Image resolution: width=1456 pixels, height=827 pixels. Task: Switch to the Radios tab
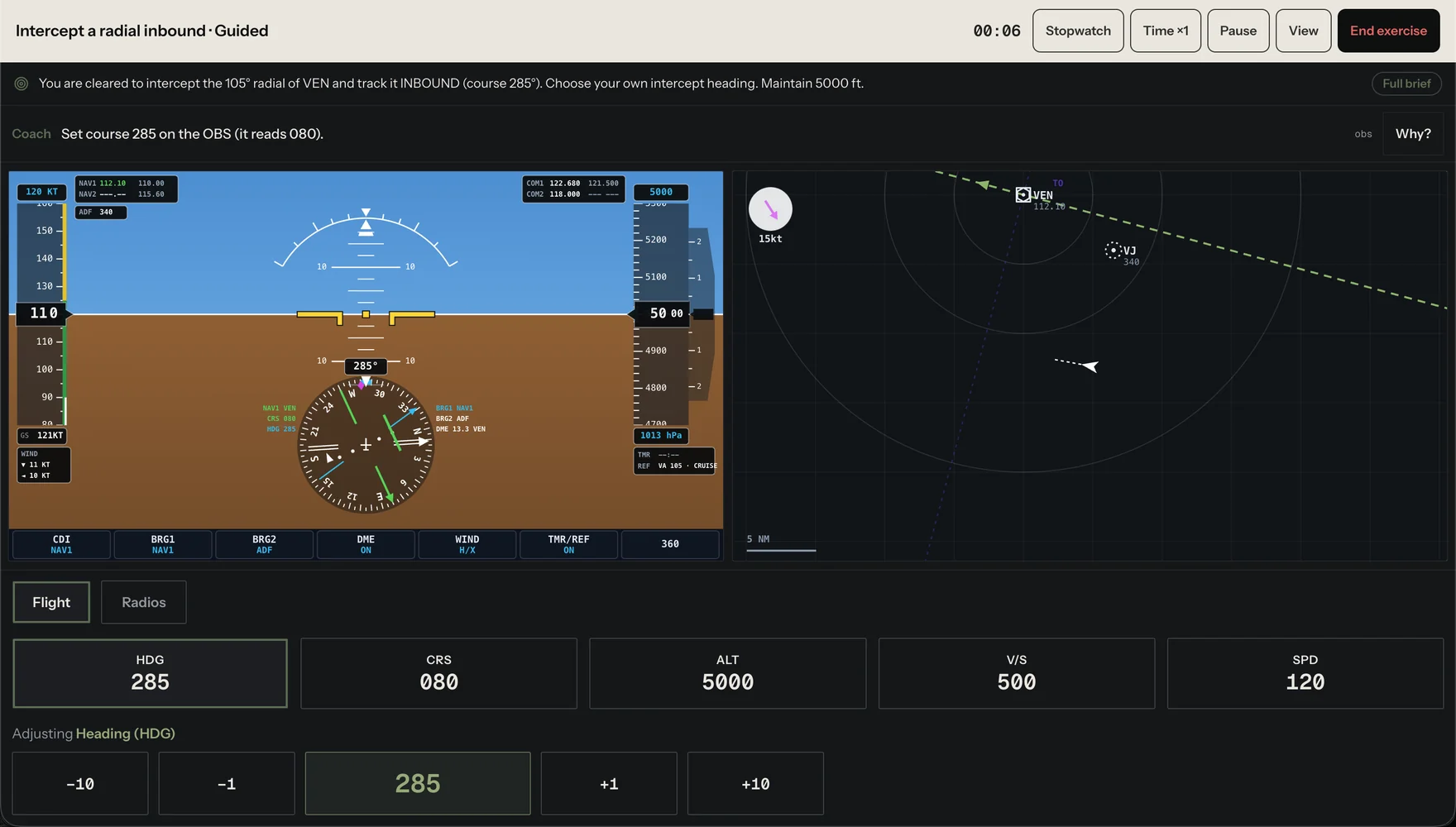(144, 602)
